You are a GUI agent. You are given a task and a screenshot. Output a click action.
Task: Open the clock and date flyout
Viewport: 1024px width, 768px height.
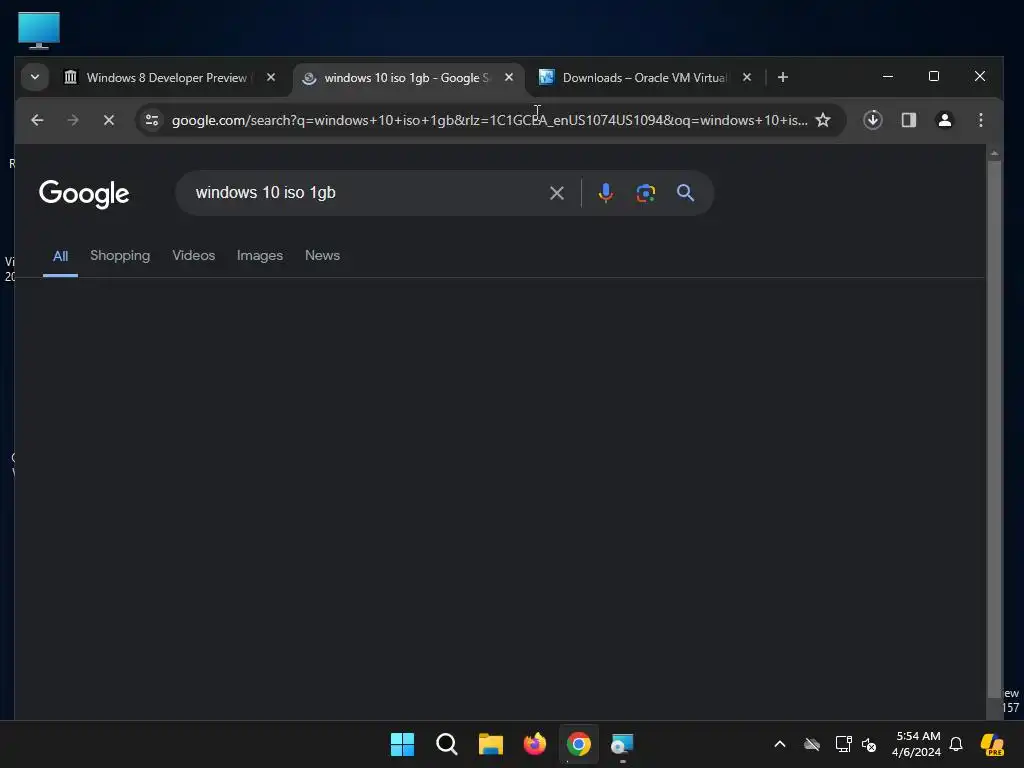coord(917,744)
